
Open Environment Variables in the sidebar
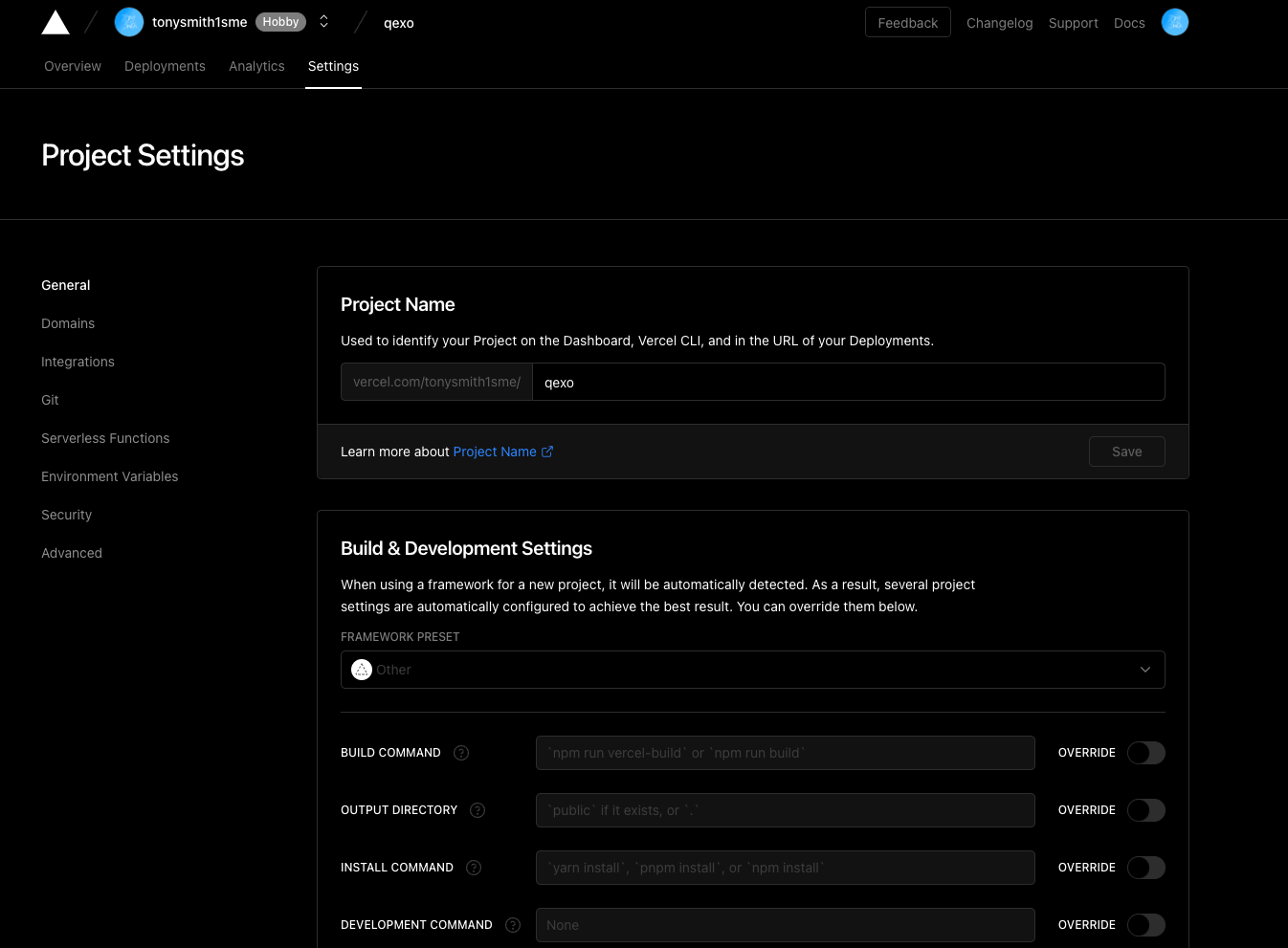pyautogui.click(x=110, y=476)
